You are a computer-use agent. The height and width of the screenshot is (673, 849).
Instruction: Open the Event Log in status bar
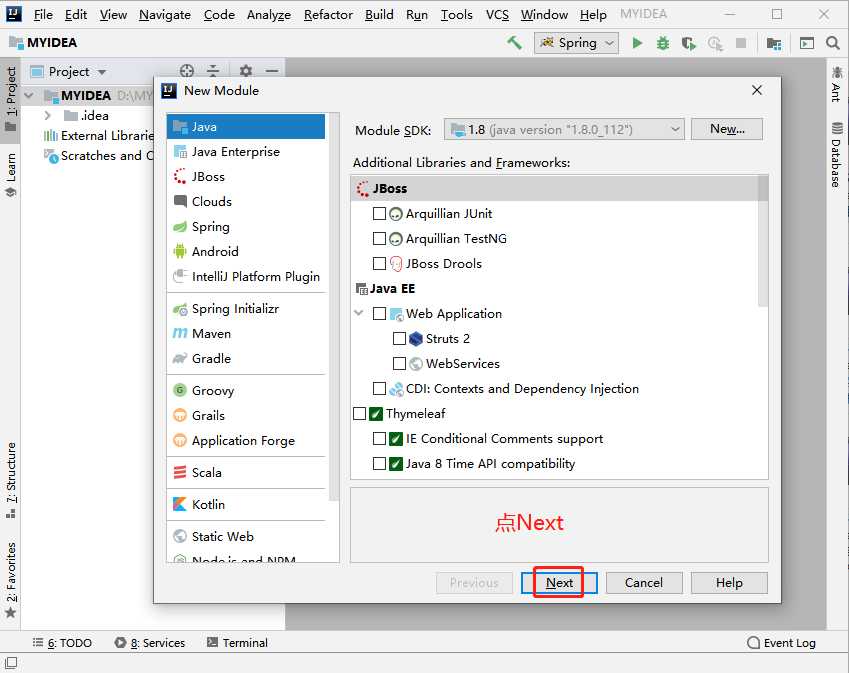pos(781,643)
